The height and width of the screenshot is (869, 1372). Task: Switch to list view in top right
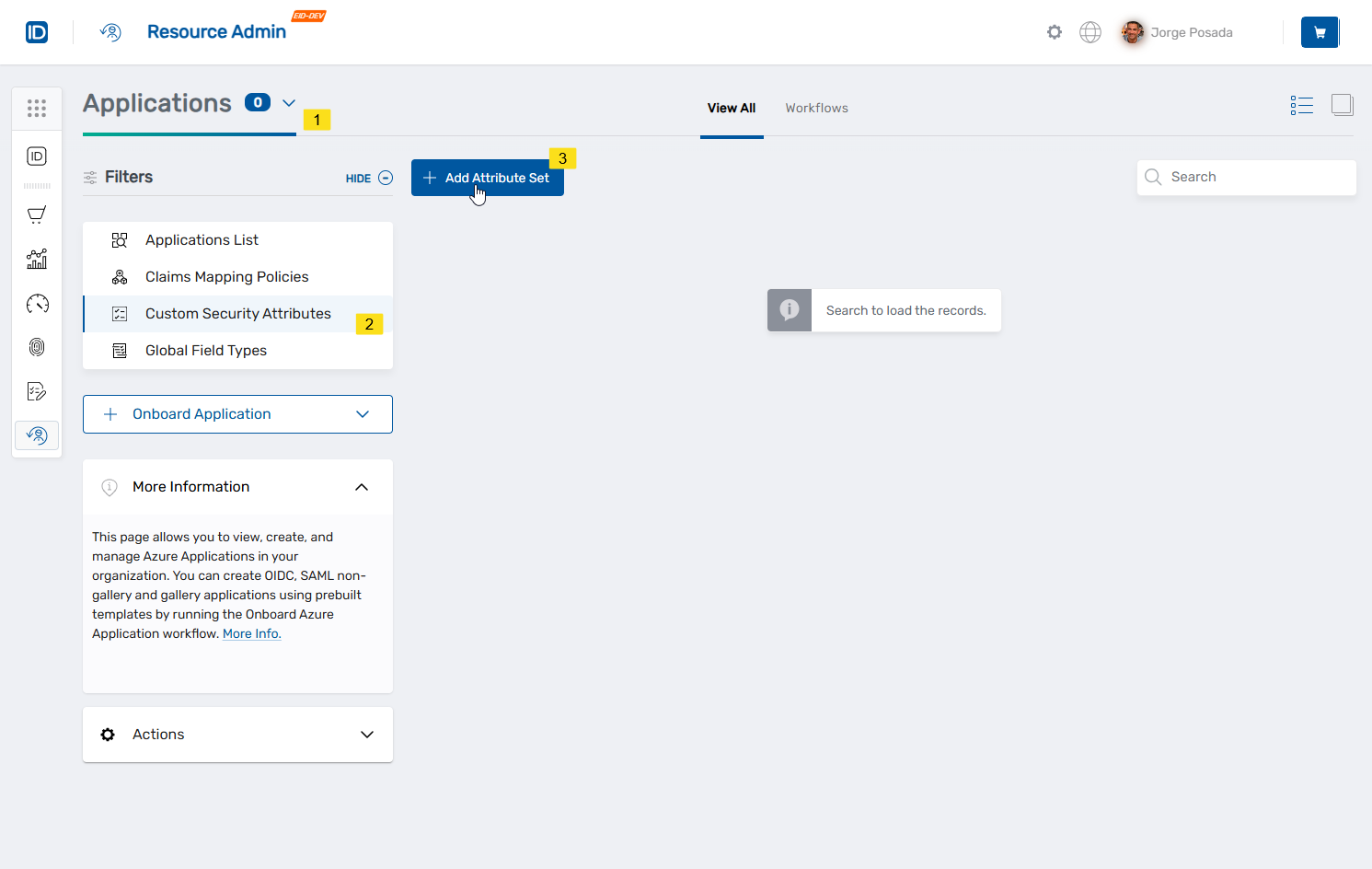[1301, 105]
